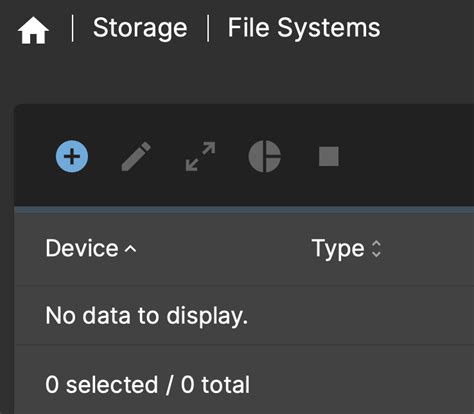
Task: Open the quota pie chart icon
Action: pyautogui.click(x=264, y=156)
